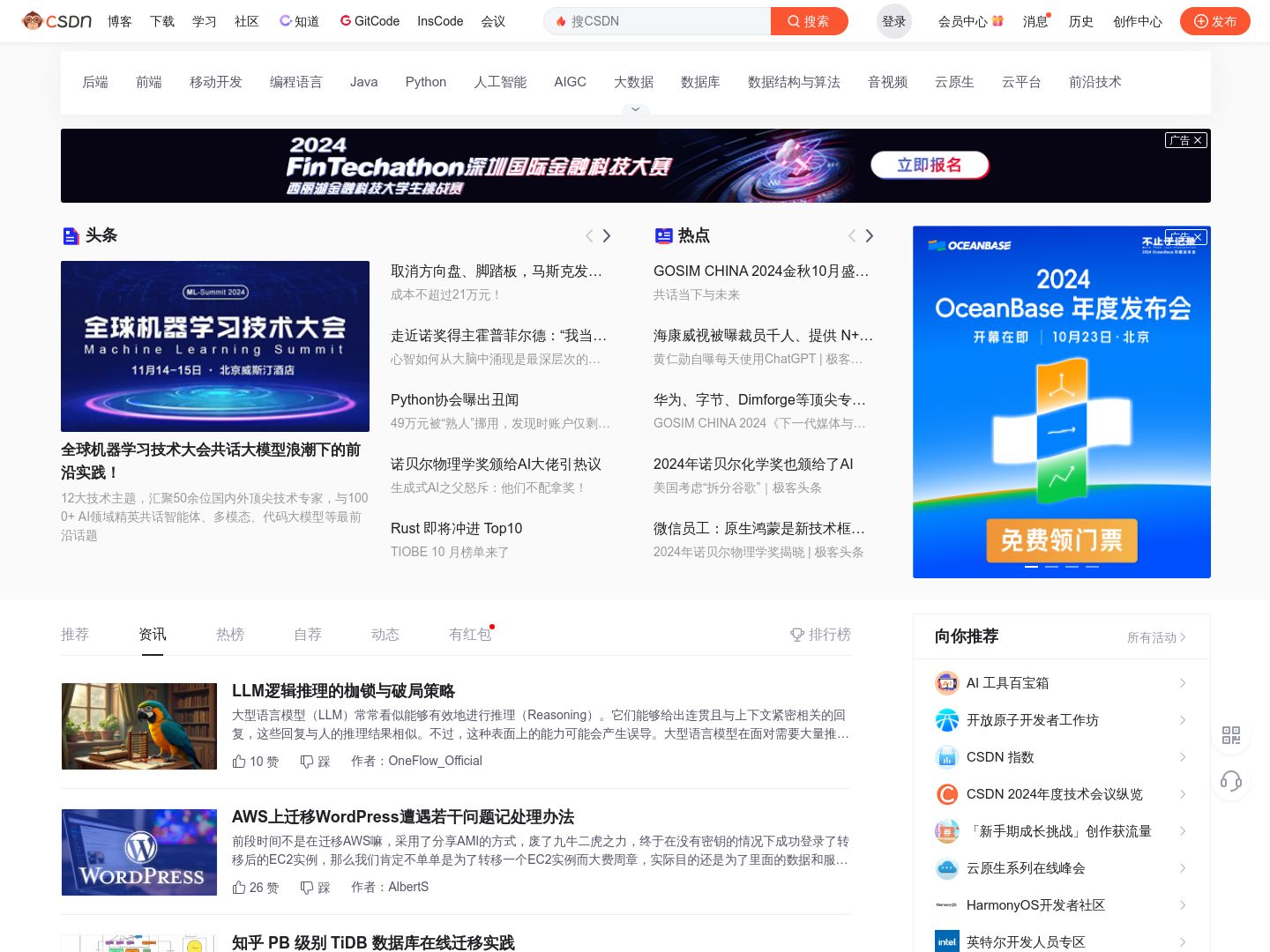Open 消息 notifications link
Viewport: 1270px width, 952px height.
(x=1035, y=21)
